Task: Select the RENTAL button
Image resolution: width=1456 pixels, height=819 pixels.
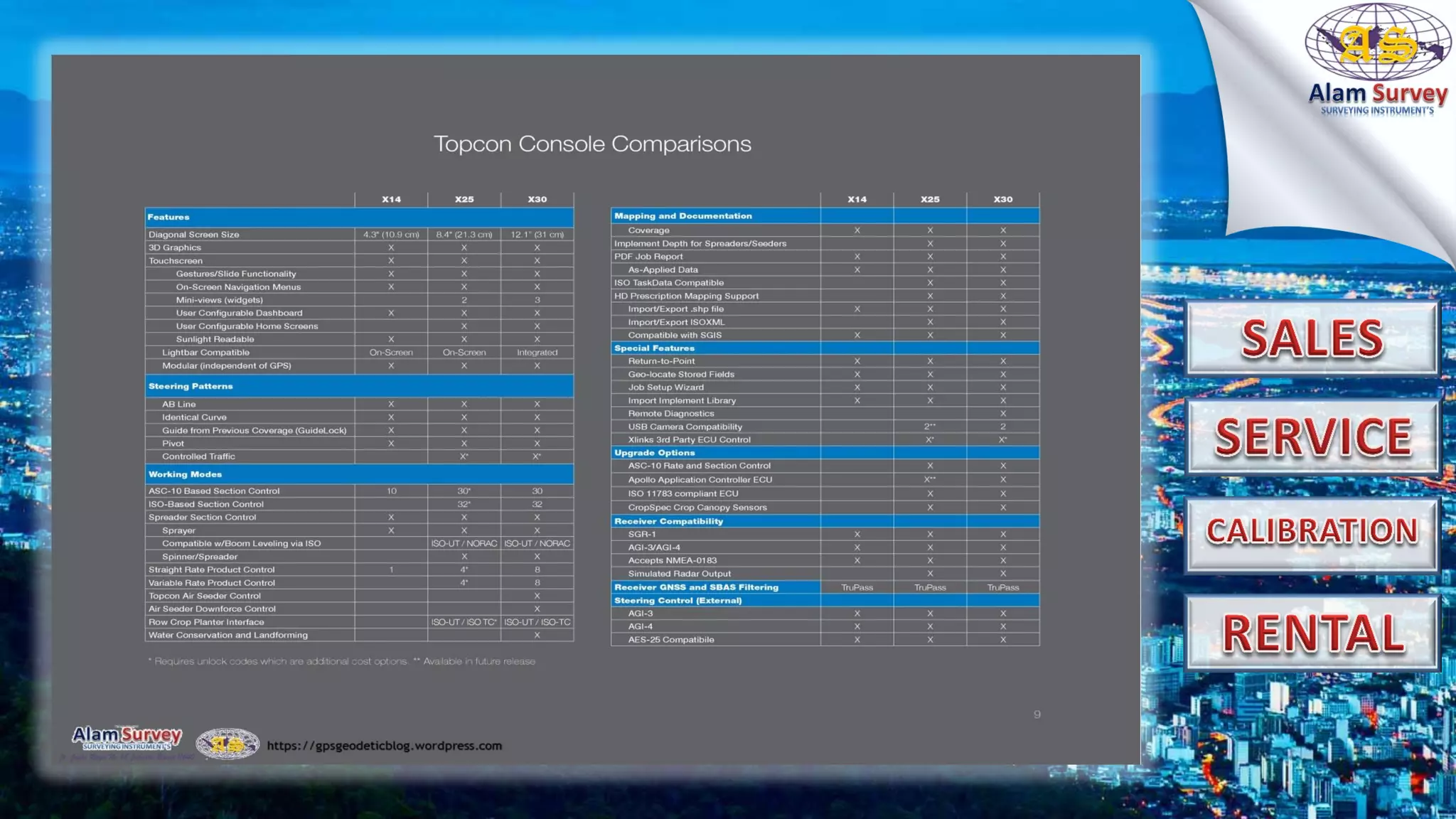Action: point(1312,633)
